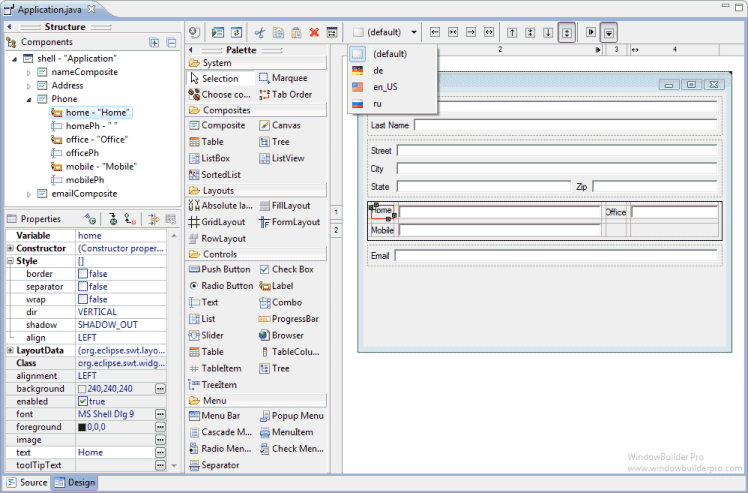The image size is (748, 493).
Task: Toggle the wrap style checkbox
Action: (x=83, y=299)
